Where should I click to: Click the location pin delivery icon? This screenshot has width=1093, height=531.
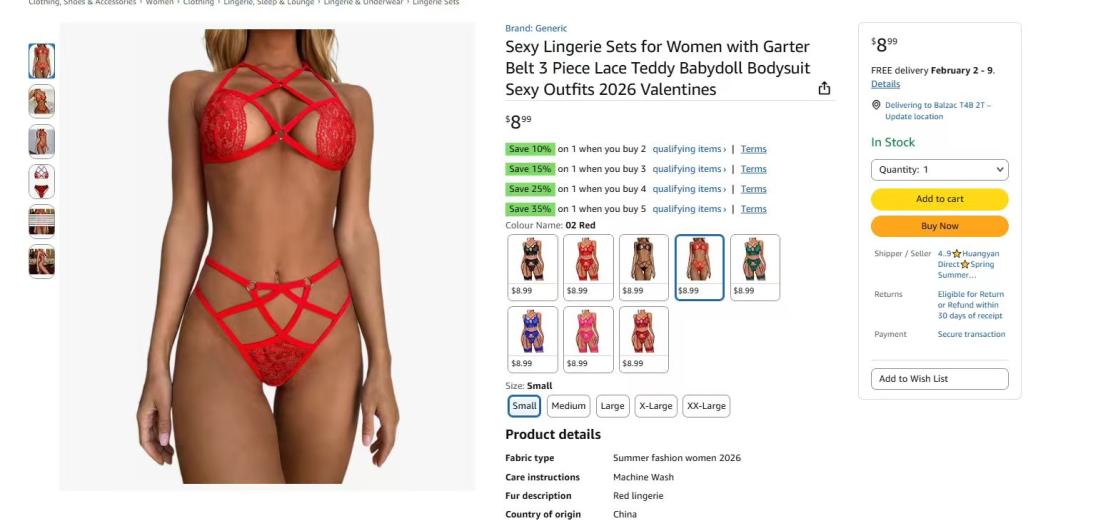coord(876,105)
